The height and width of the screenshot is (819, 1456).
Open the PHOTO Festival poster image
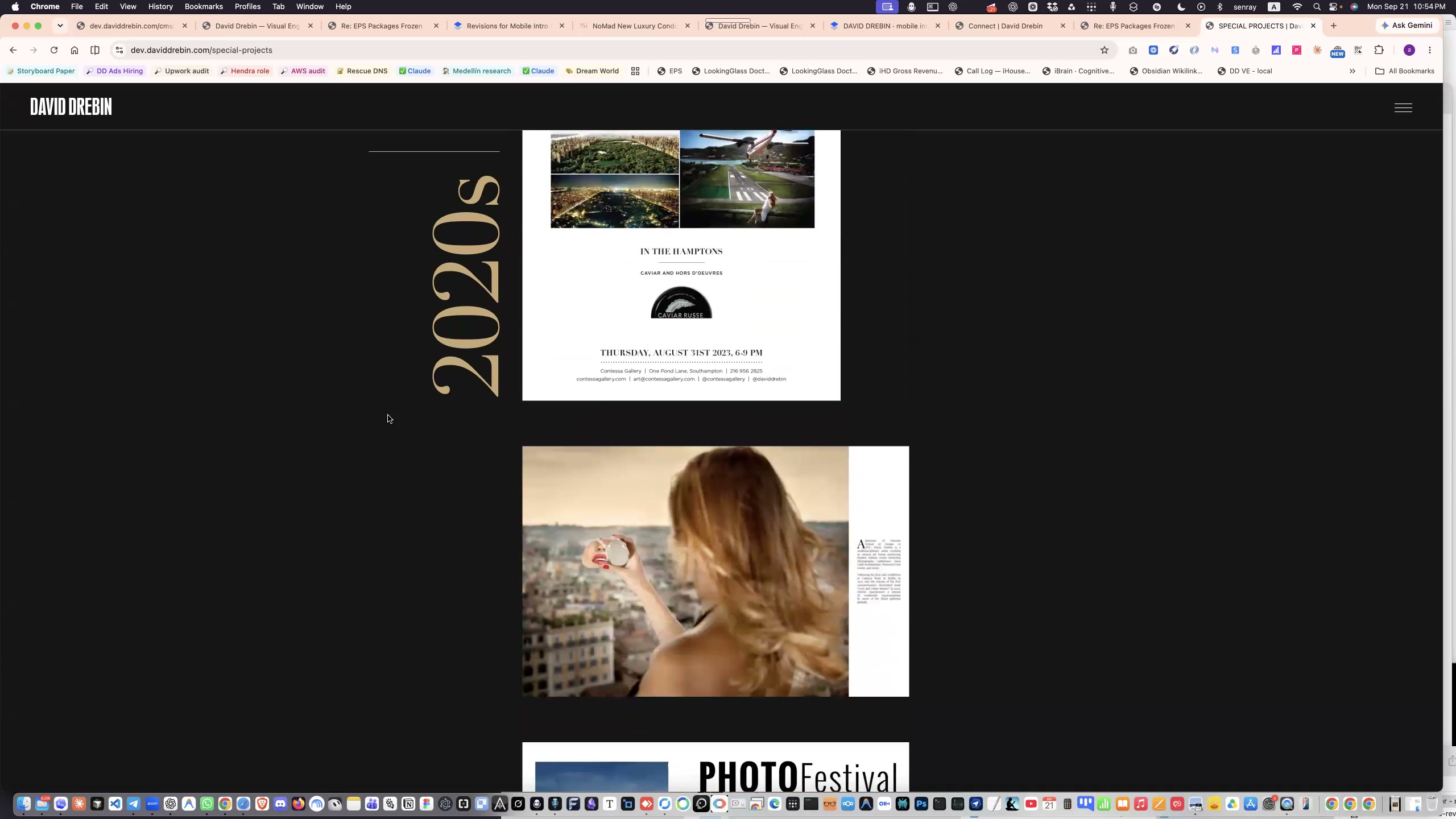click(x=715, y=767)
